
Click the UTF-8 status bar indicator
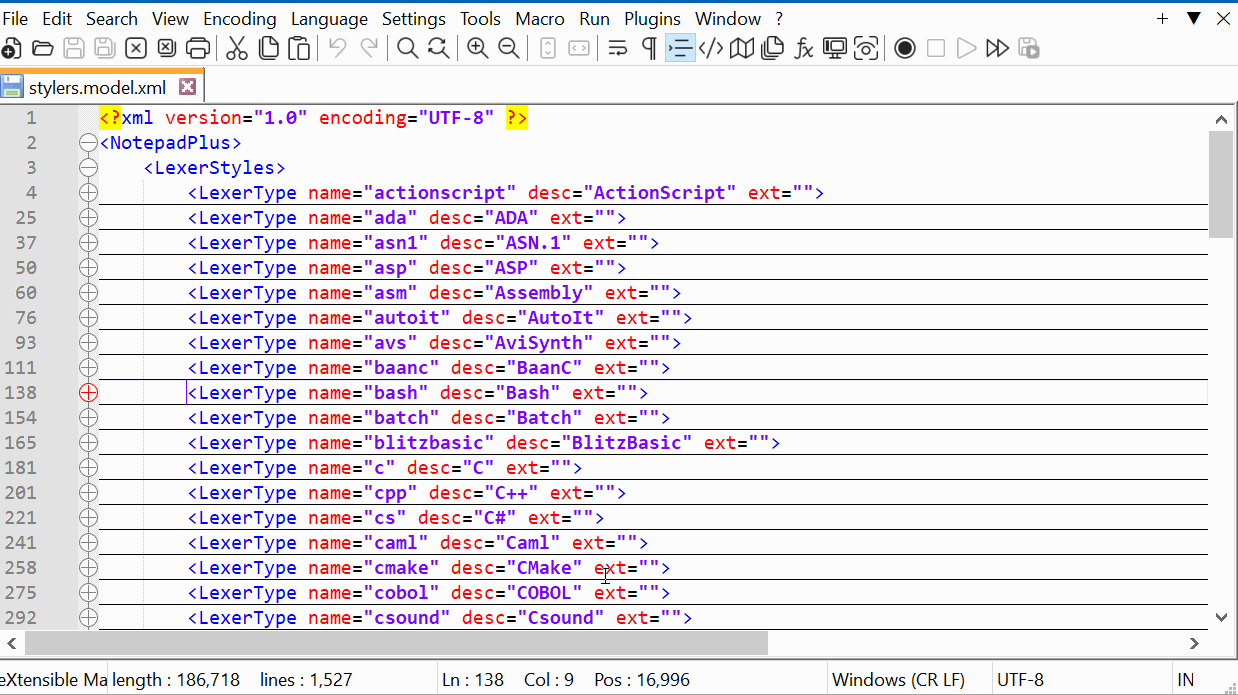[1021, 679]
